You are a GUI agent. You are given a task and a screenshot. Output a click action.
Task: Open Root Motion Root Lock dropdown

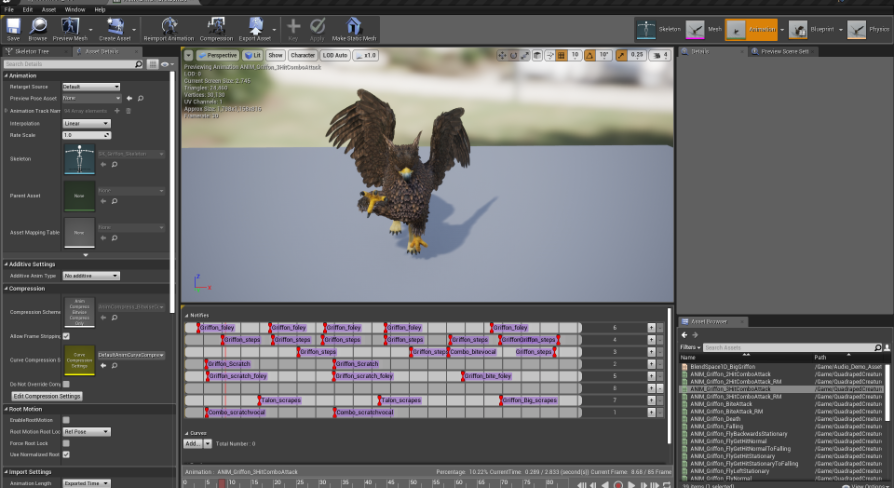[x=86, y=432]
